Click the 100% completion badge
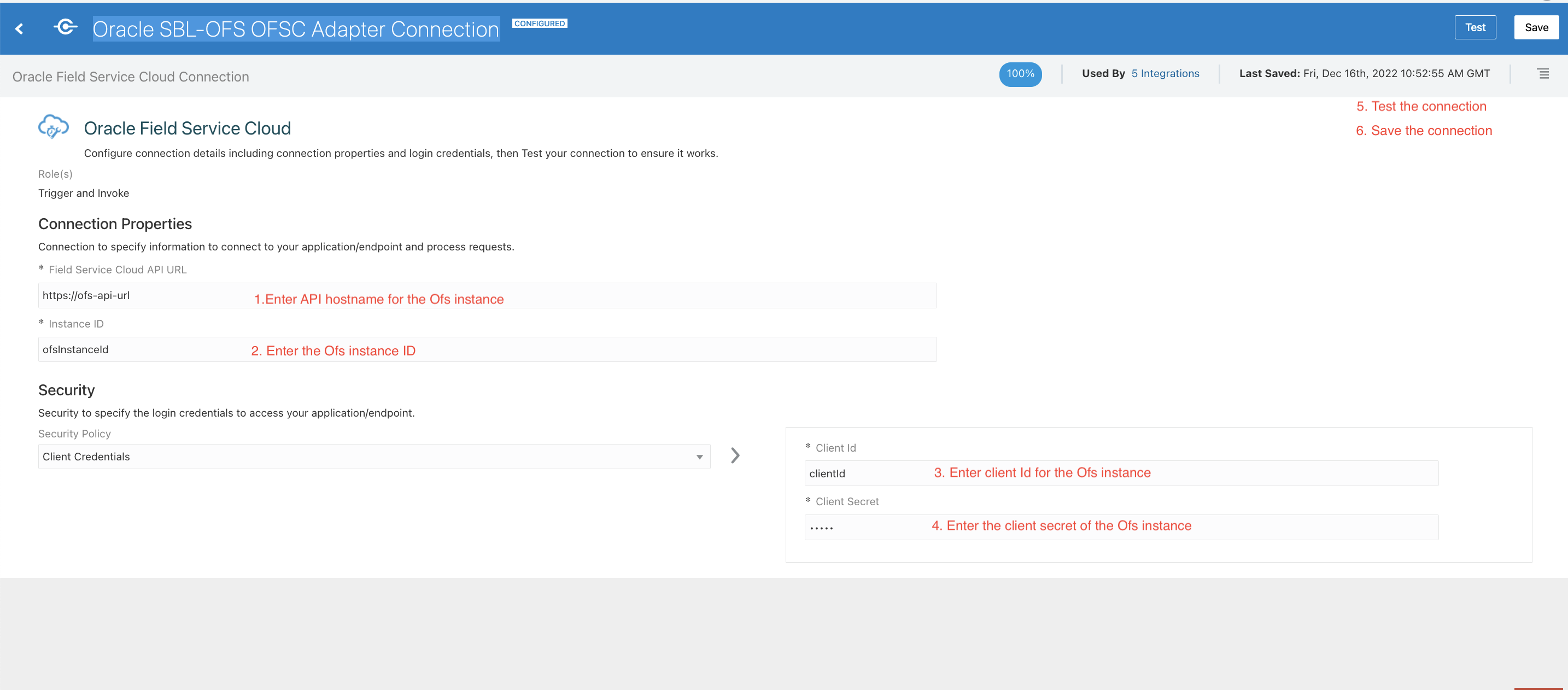This screenshot has width=1568, height=690. [1020, 74]
